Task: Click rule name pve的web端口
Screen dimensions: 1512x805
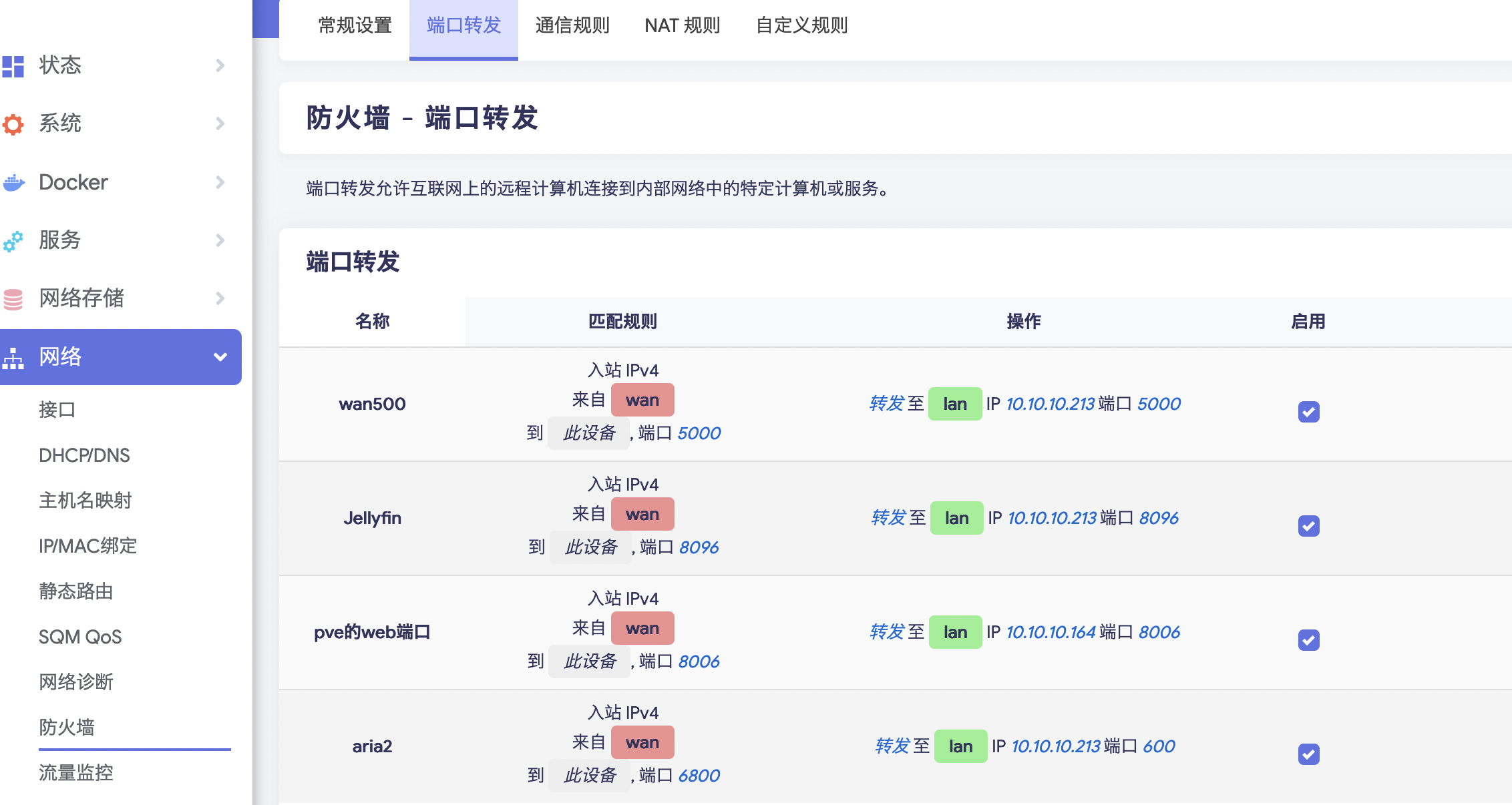Action: point(372,632)
